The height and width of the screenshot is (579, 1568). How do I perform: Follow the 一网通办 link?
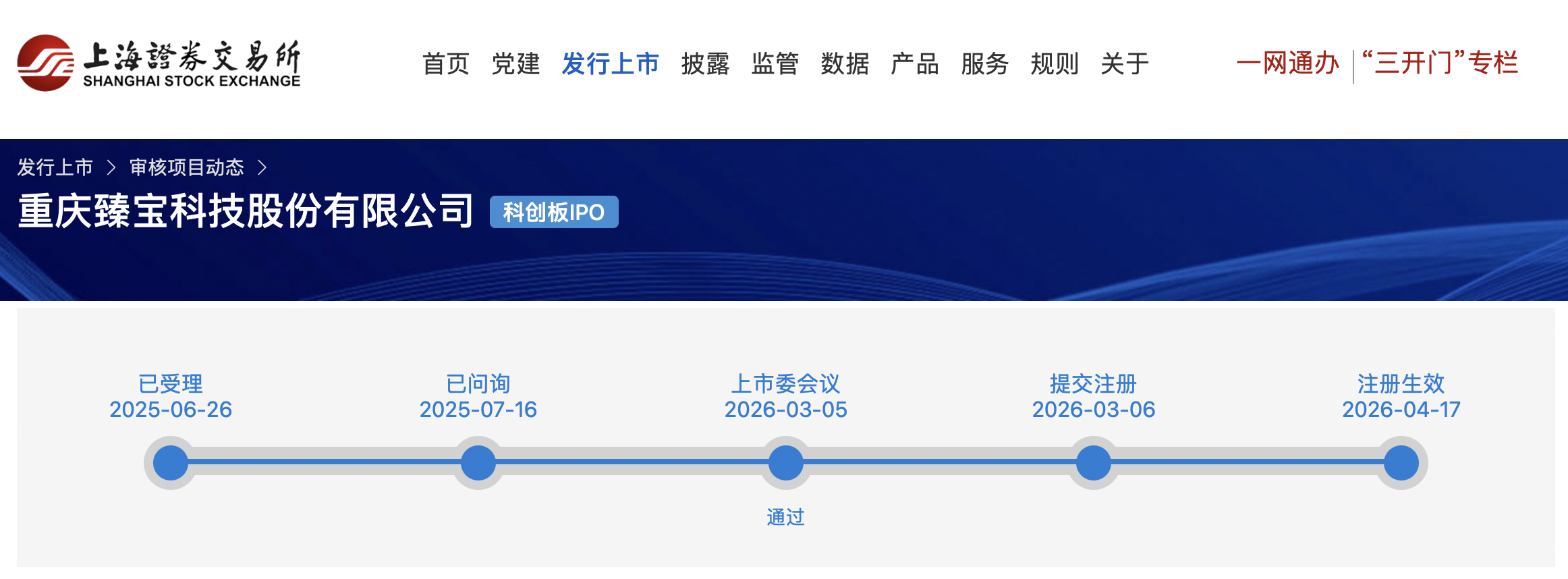click(x=1288, y=63)
